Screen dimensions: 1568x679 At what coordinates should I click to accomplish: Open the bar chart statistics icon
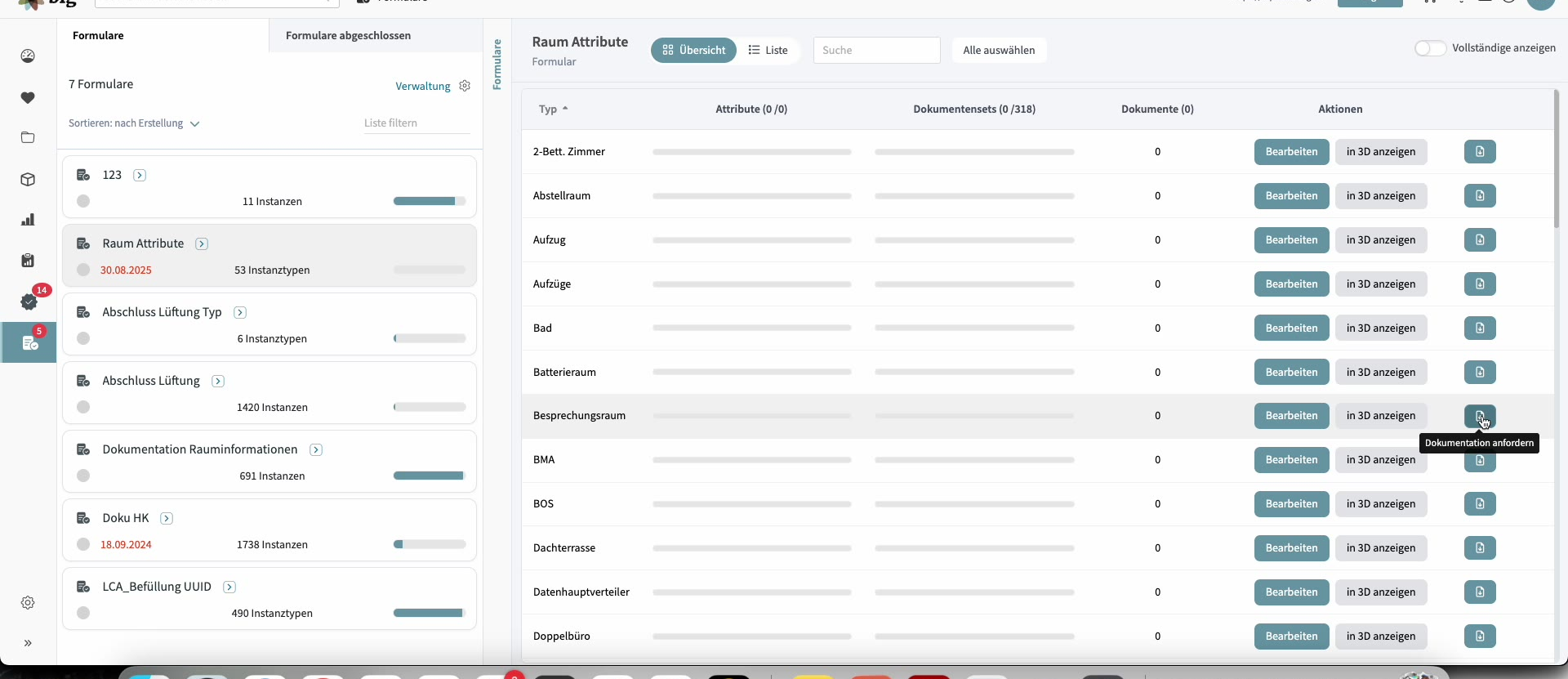pos(28,220)
